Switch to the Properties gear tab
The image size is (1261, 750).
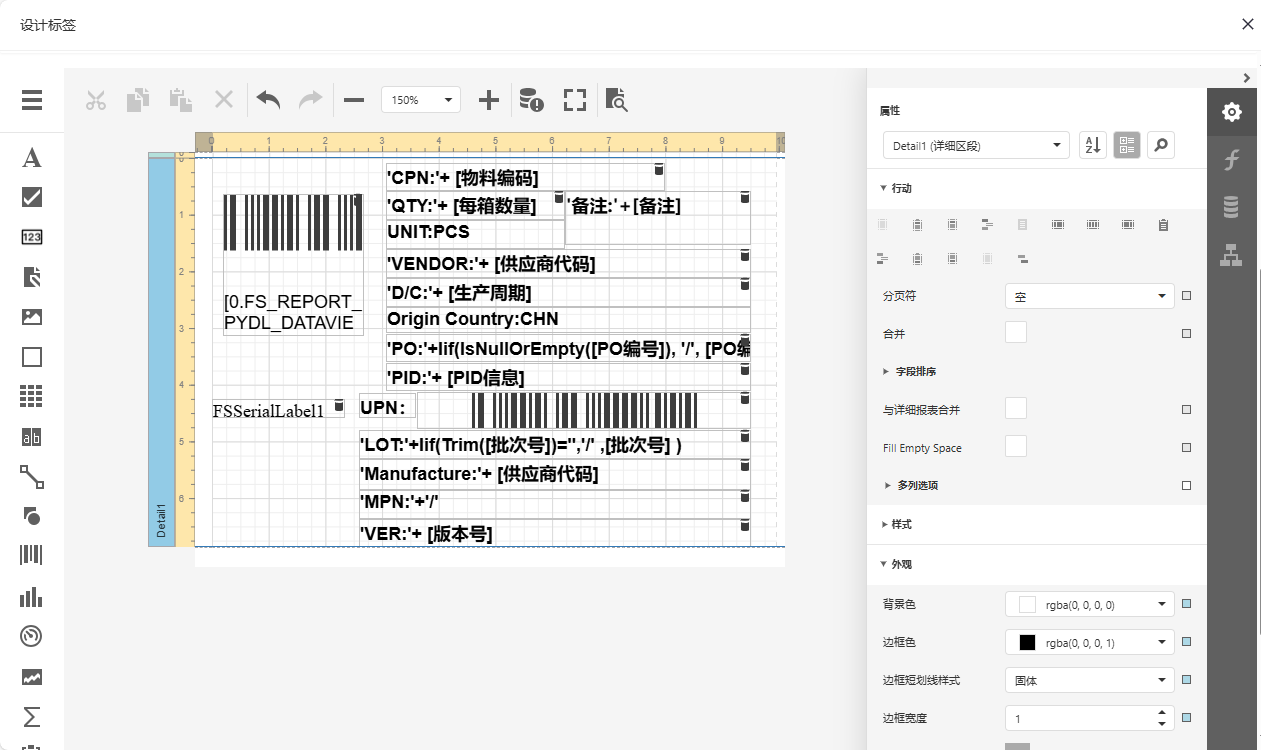(x=1232, y=112)
